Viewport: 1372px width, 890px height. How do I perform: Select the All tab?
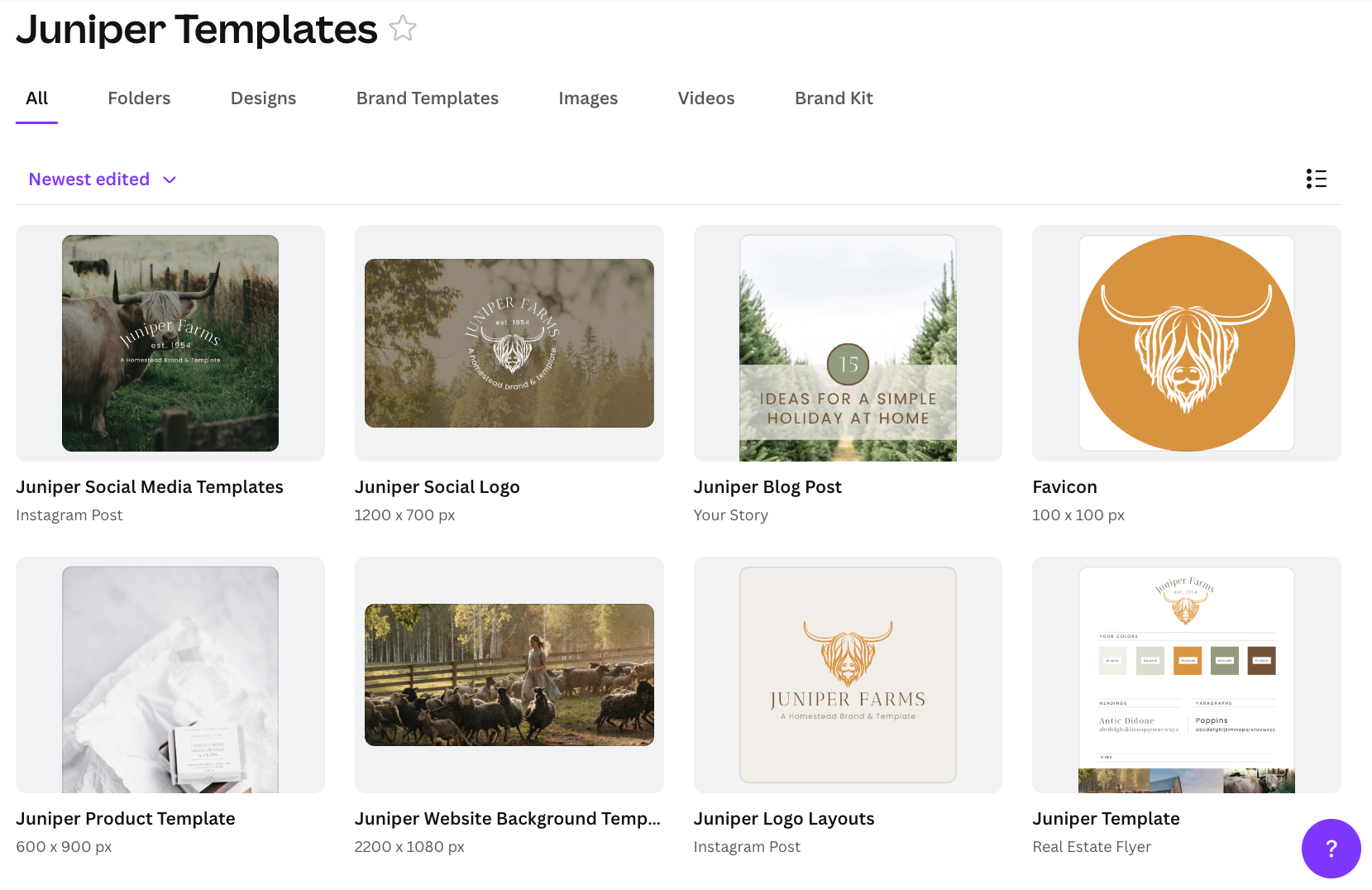click(x=37, y=98)
